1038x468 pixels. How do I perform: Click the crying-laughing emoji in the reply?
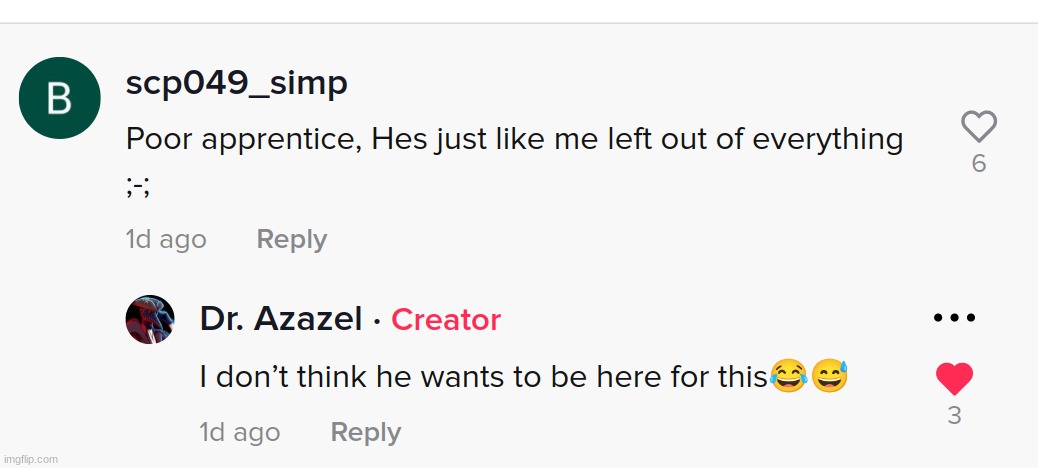(789, 377)
